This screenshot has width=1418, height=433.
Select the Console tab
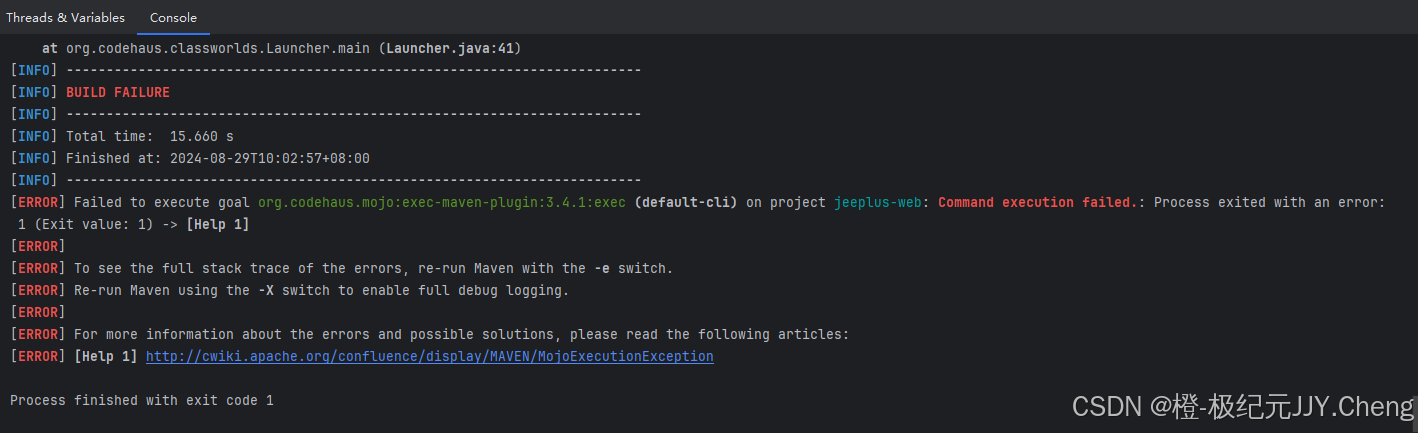click(x=173, y=17)
